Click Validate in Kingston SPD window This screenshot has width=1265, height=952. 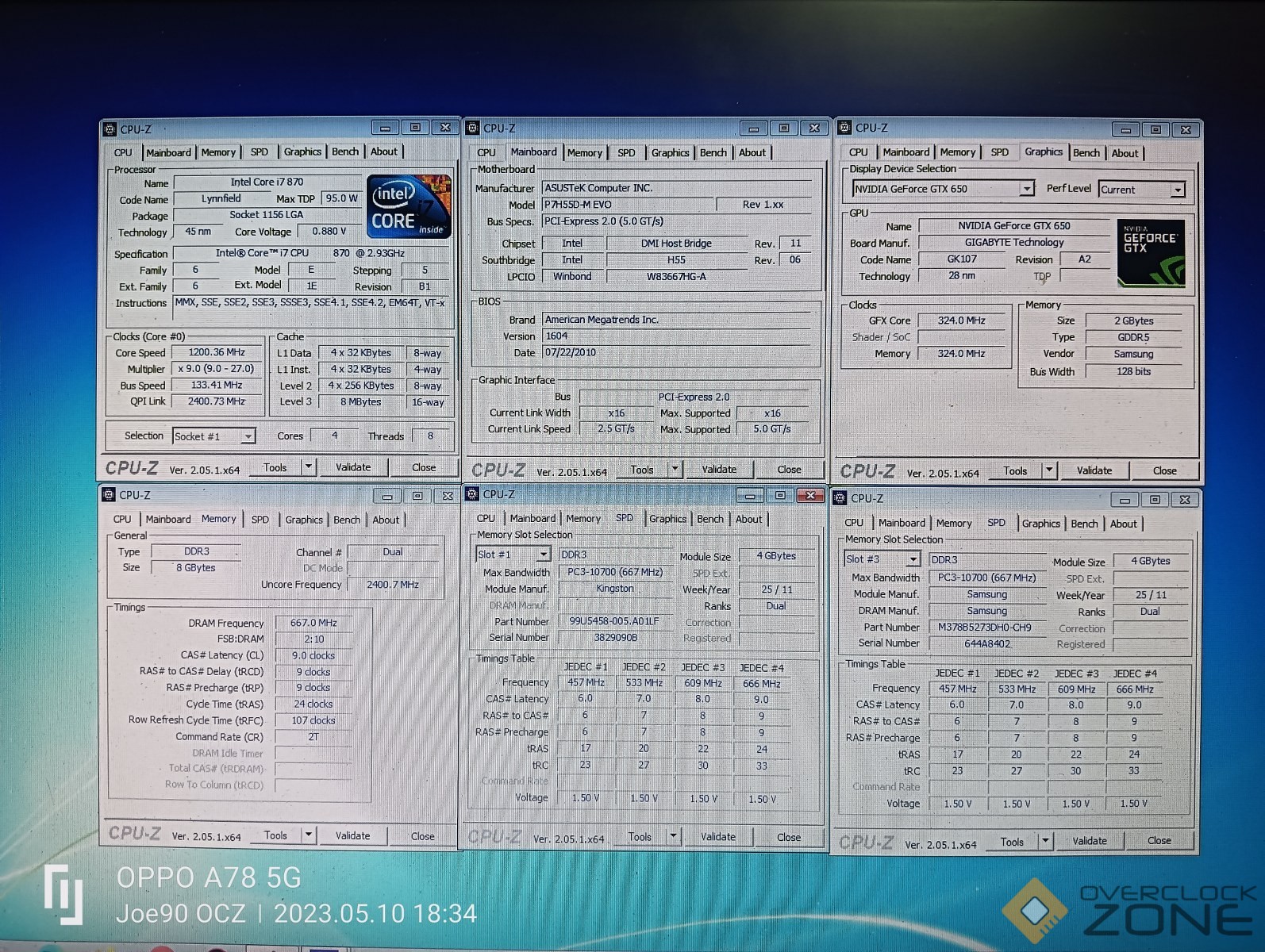(718, 836)
